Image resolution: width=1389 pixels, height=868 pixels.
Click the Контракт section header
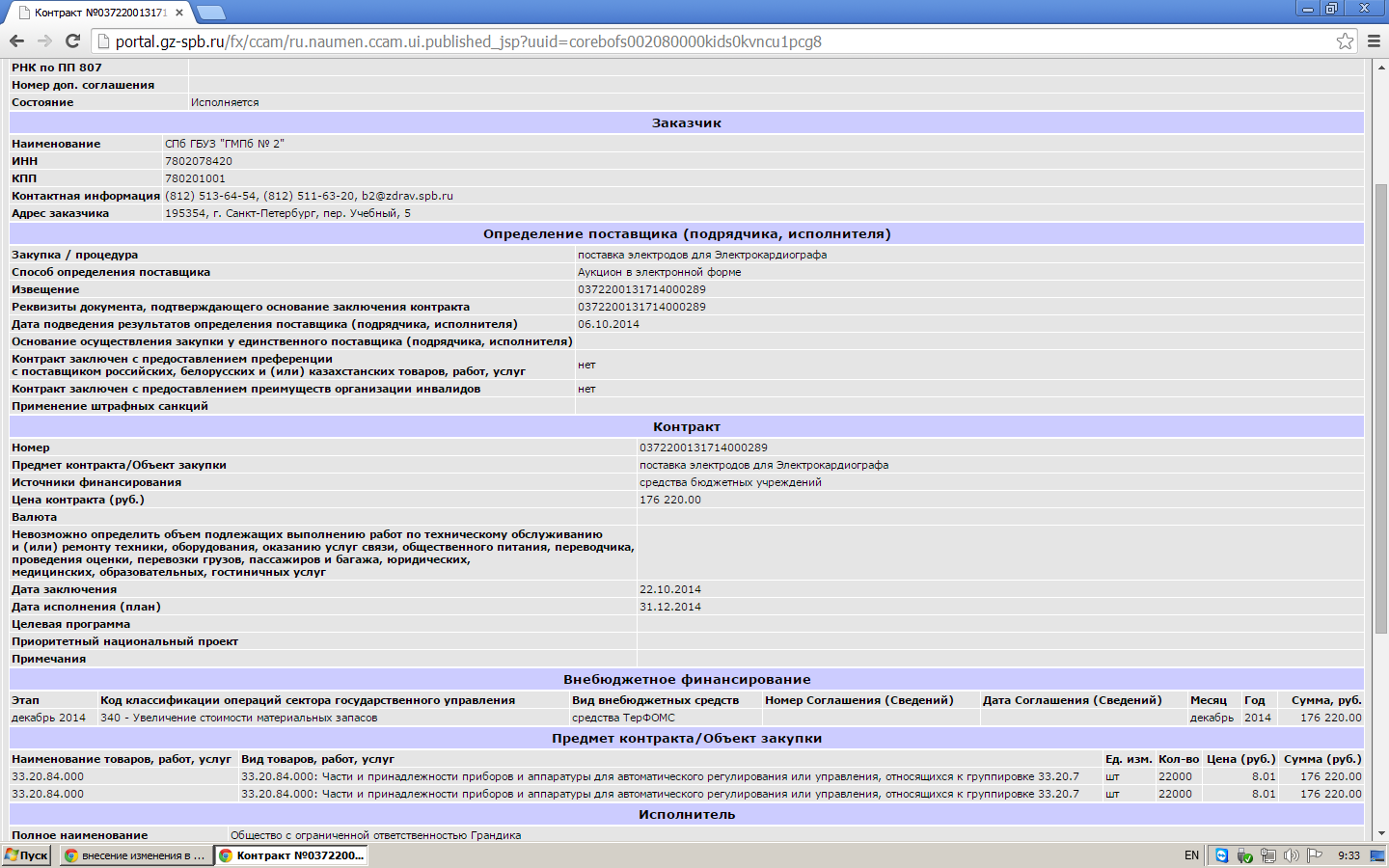687,427
